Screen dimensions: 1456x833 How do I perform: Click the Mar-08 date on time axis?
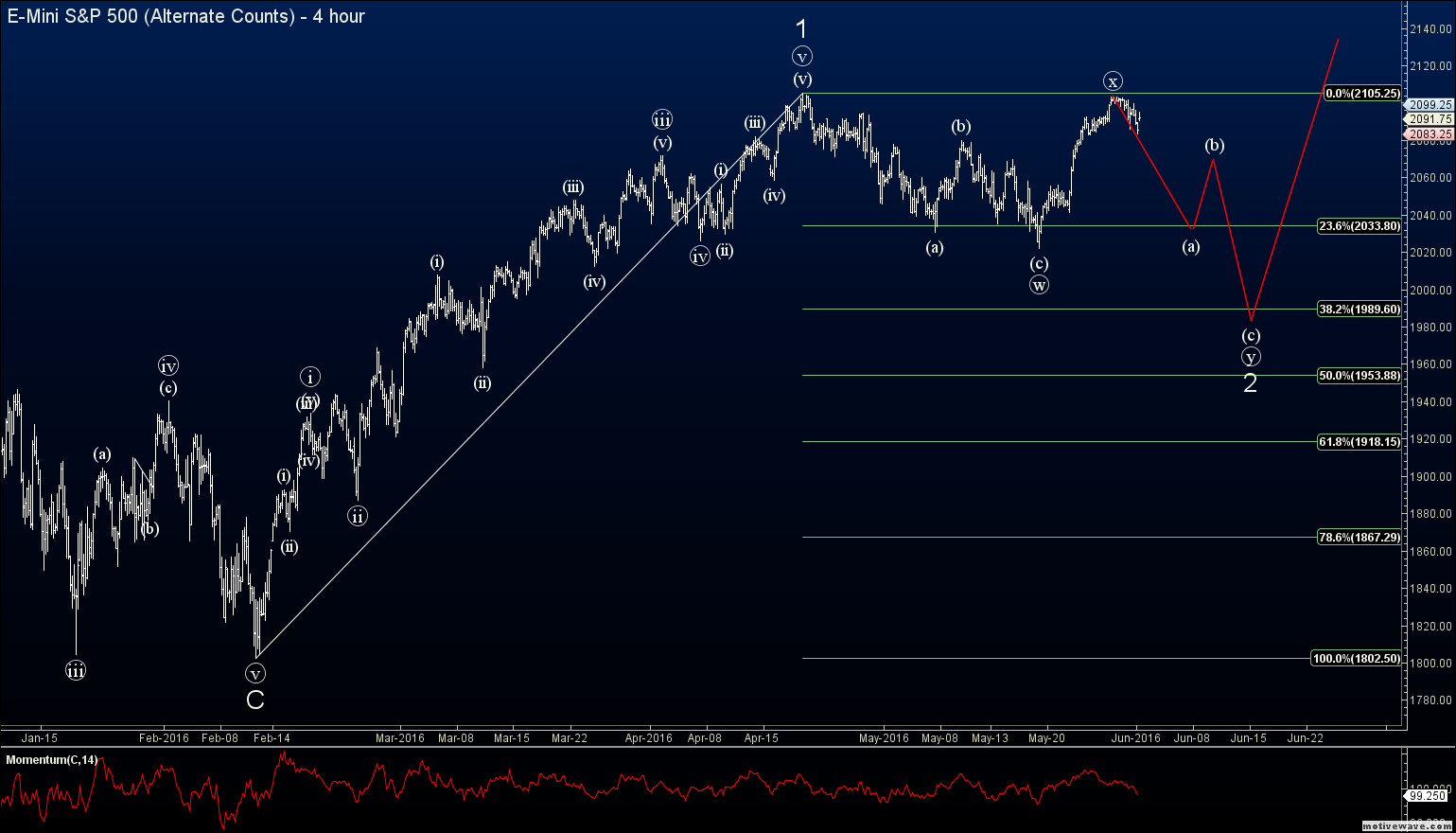(x=455, y=738)
